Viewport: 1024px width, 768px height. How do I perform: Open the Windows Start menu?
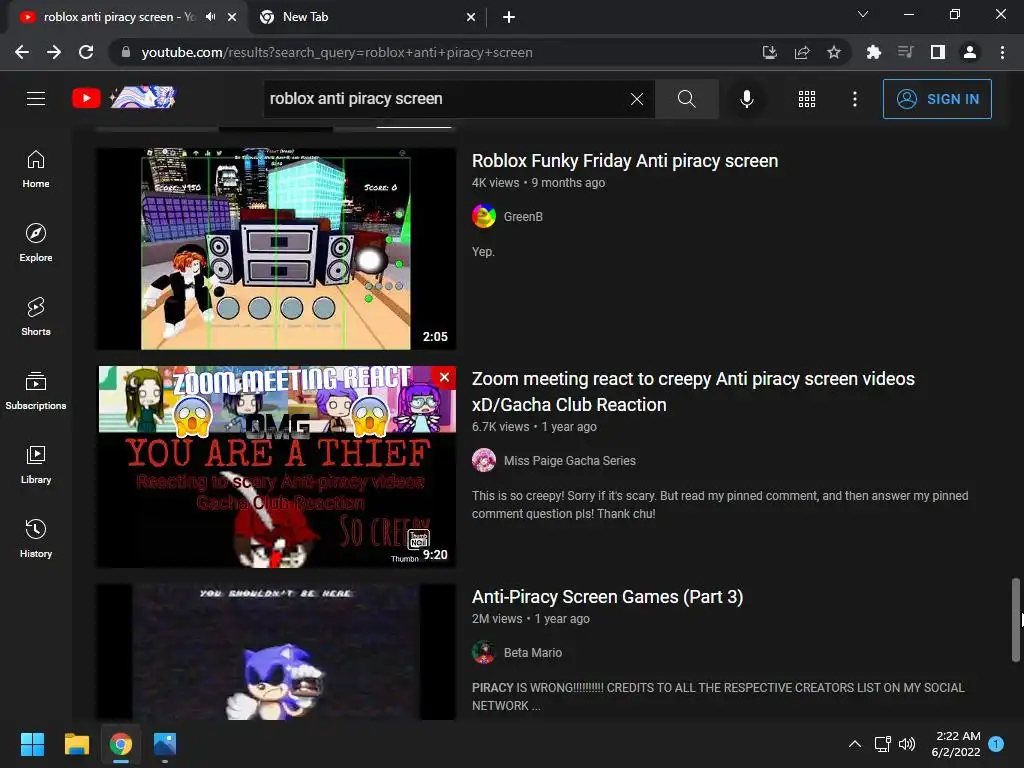tap(32, 744)
